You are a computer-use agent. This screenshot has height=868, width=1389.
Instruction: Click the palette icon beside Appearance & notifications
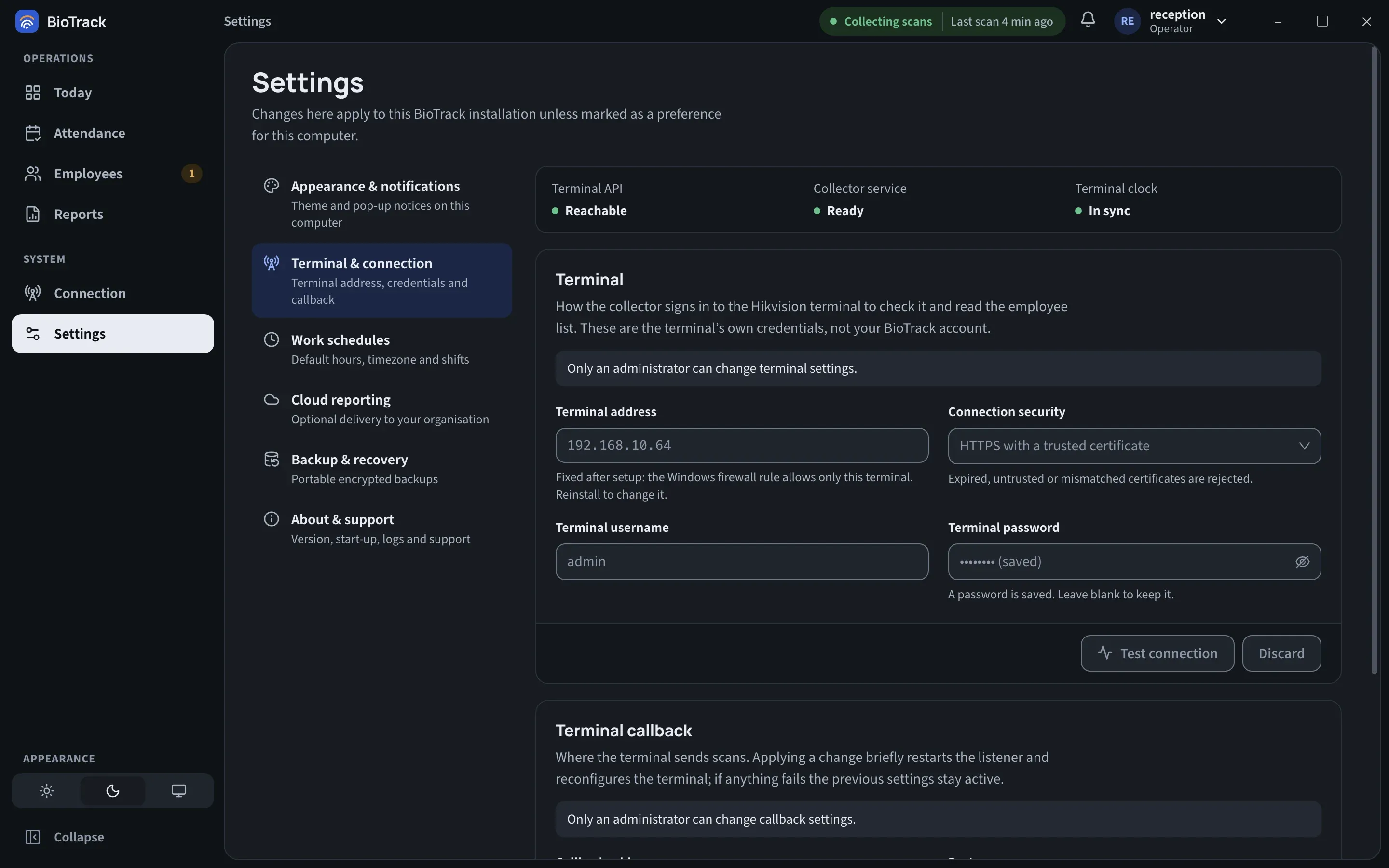point(272,186)
